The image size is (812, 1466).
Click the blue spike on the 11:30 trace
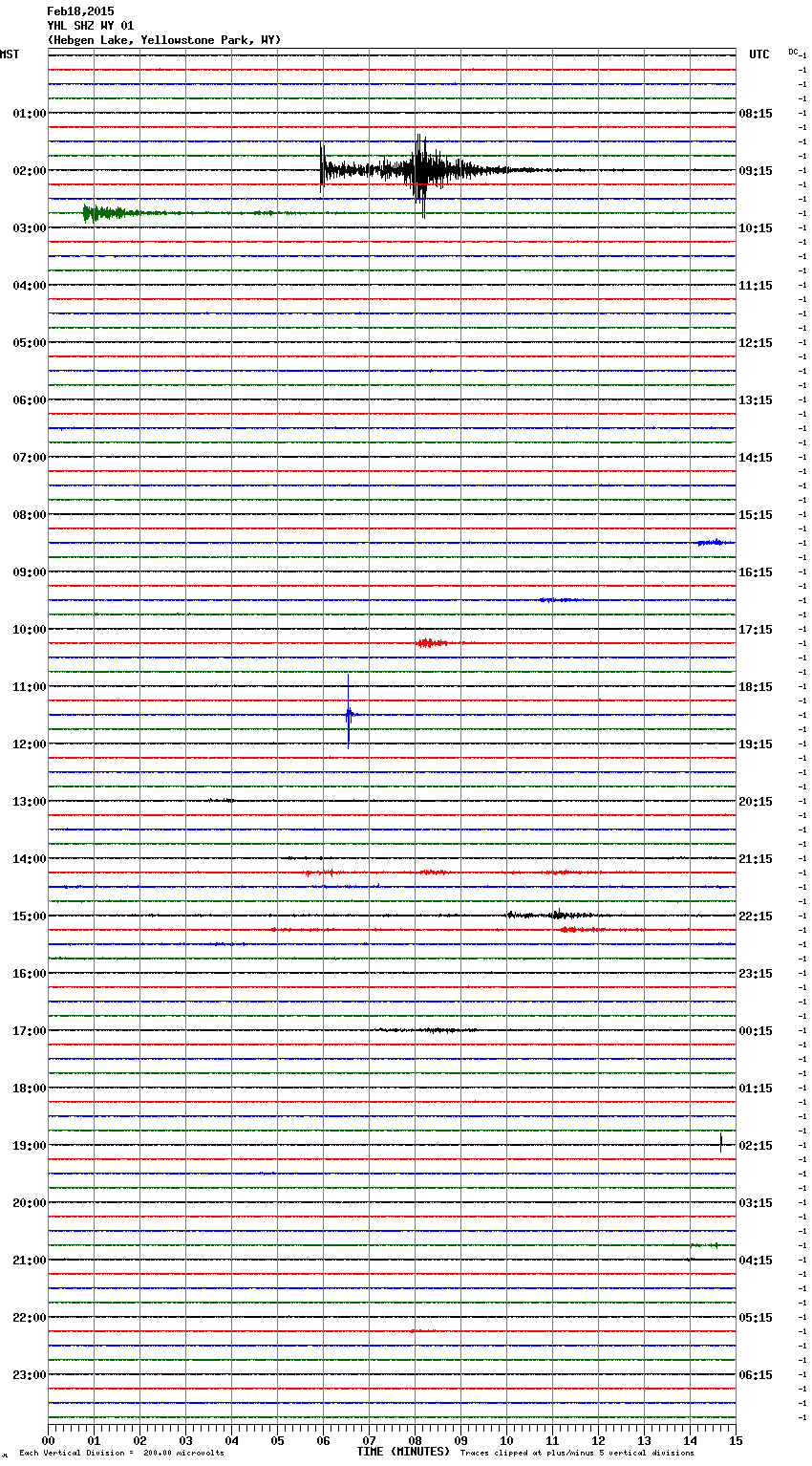coord(349,712)
